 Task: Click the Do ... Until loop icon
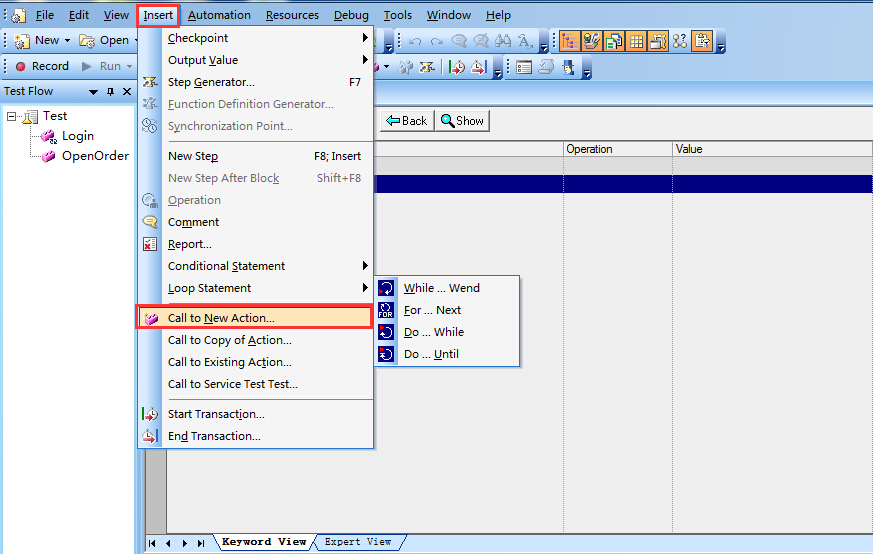click(x=387, y=354)
